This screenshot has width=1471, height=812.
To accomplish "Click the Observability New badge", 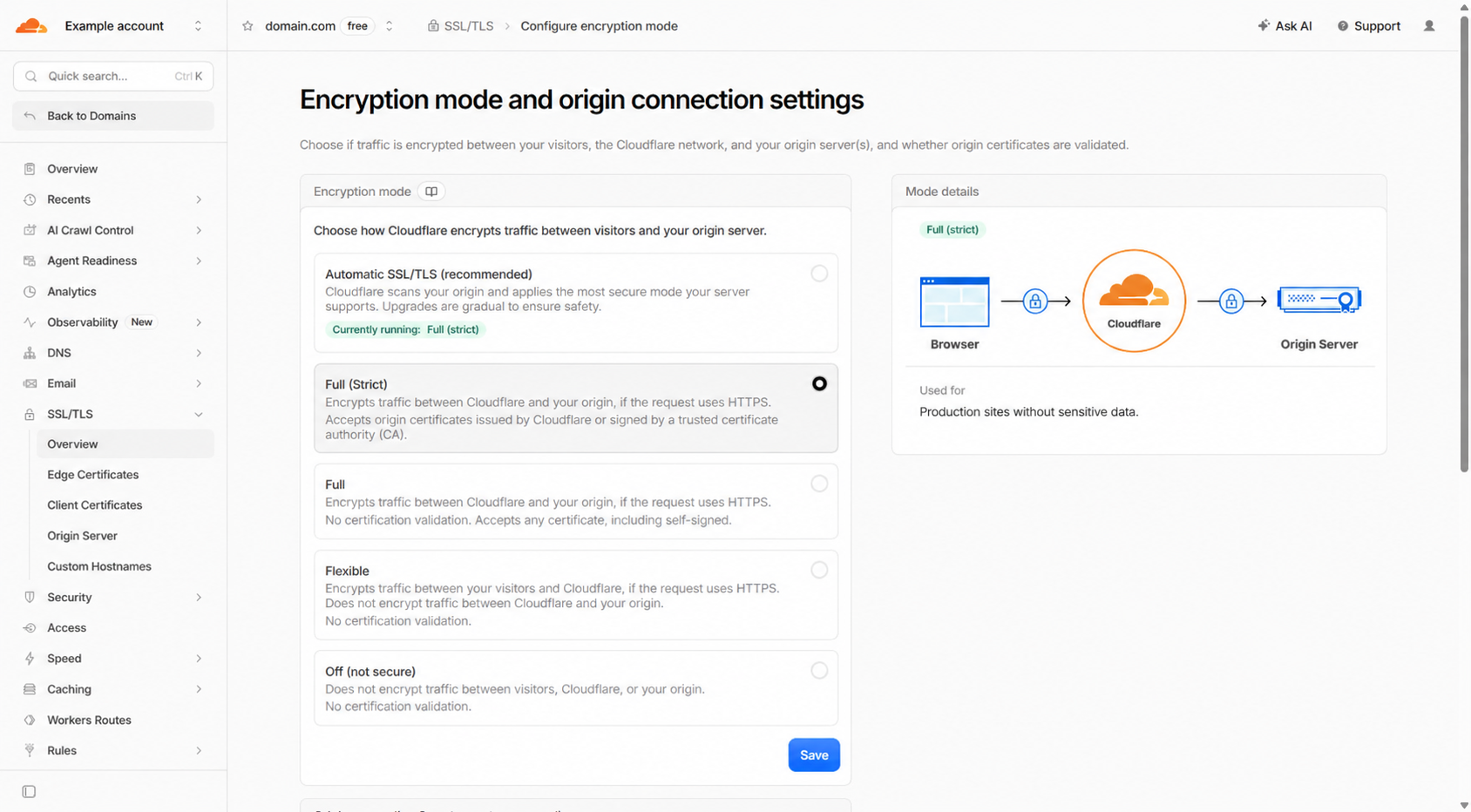I will click(141, 322).
